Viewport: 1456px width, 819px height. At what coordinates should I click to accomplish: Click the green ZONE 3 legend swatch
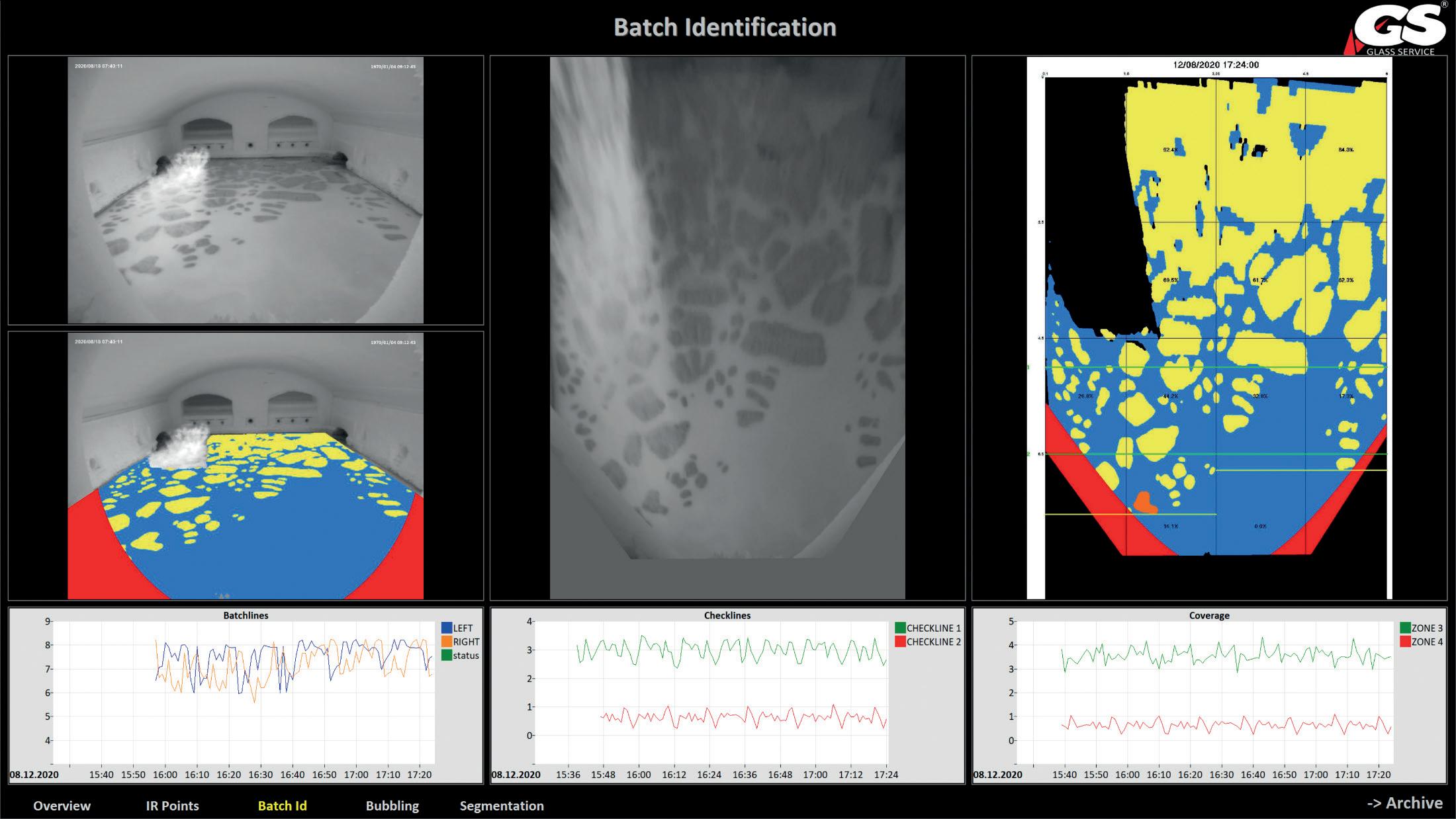point(1405,628)
